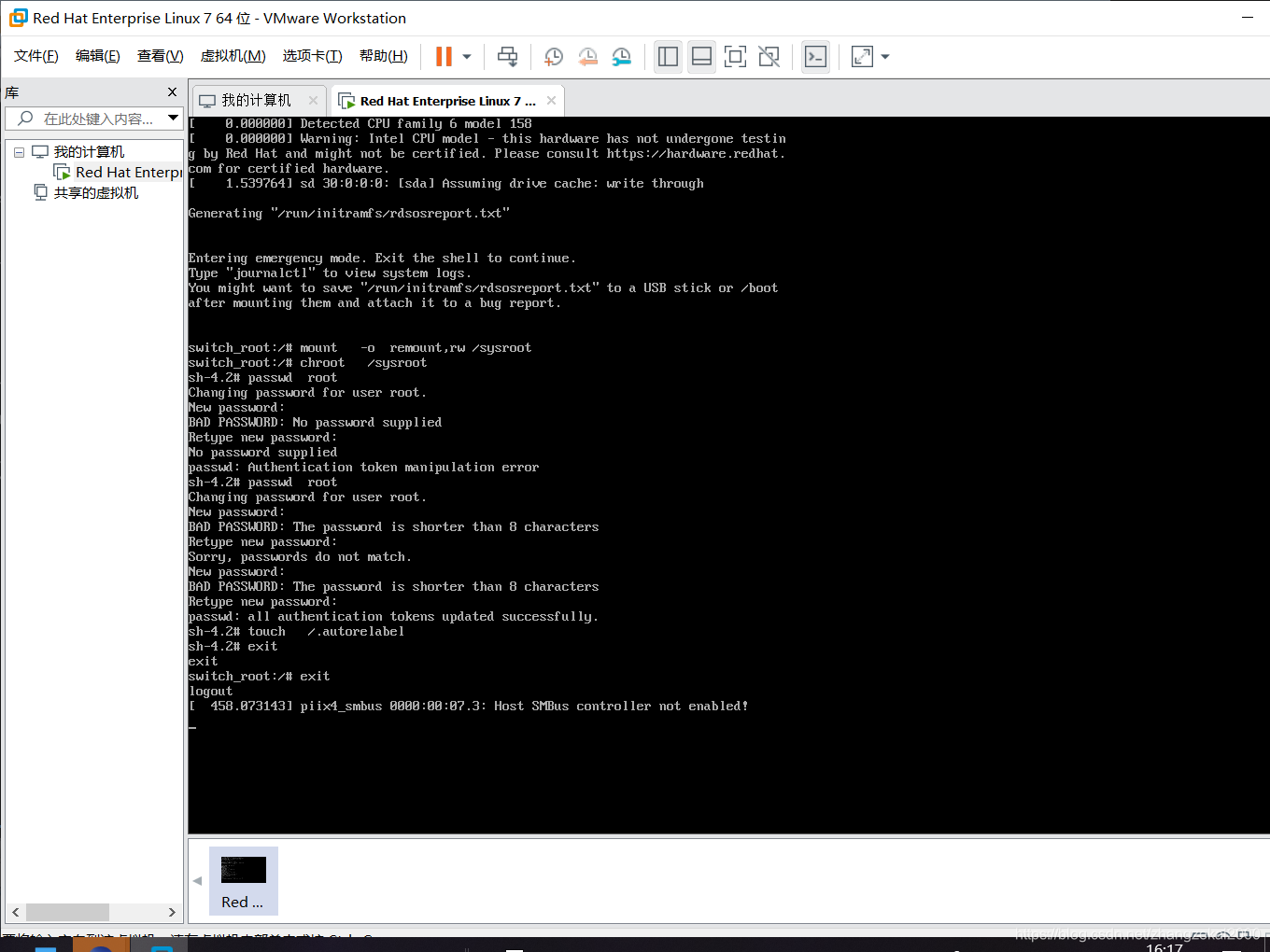The image size is (1270, 952).
Task: Open the power options dropdown arrow
Action: point(467,57)
